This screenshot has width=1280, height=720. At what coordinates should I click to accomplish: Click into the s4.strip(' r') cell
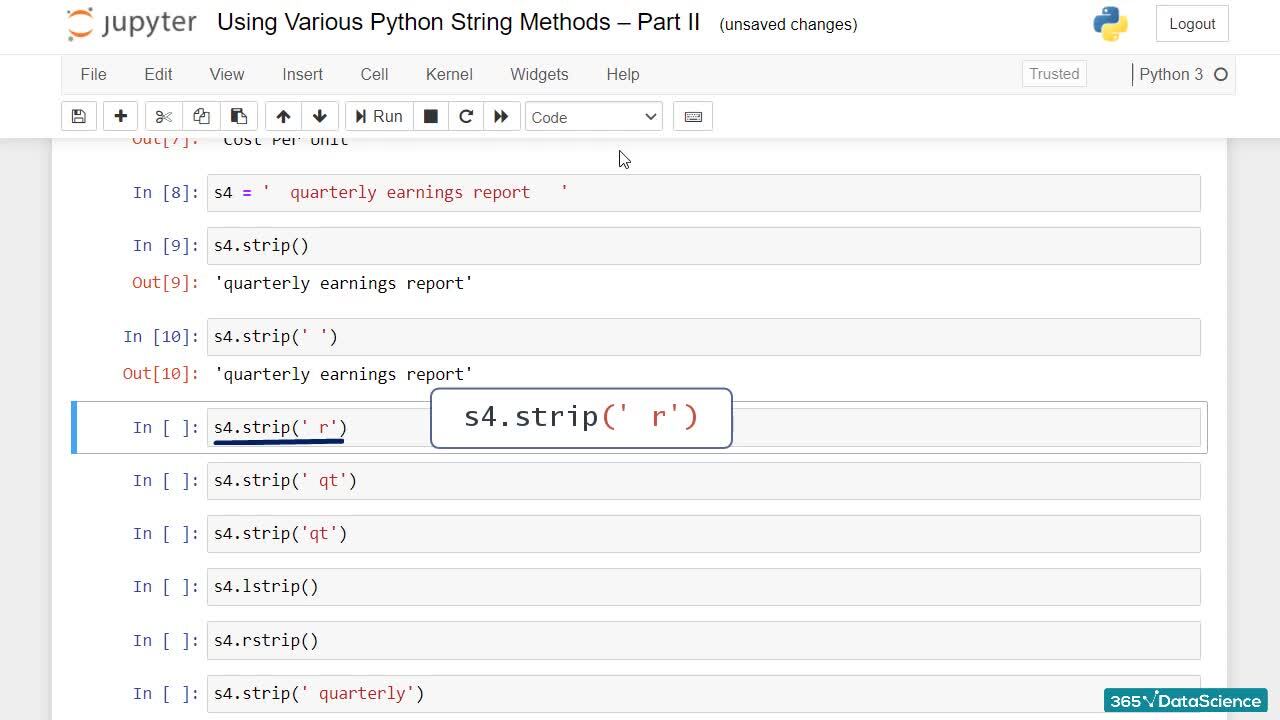(703, 428)
